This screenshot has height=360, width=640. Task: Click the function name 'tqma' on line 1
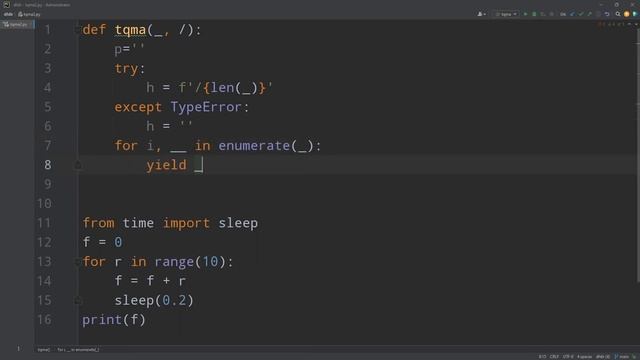130,30
